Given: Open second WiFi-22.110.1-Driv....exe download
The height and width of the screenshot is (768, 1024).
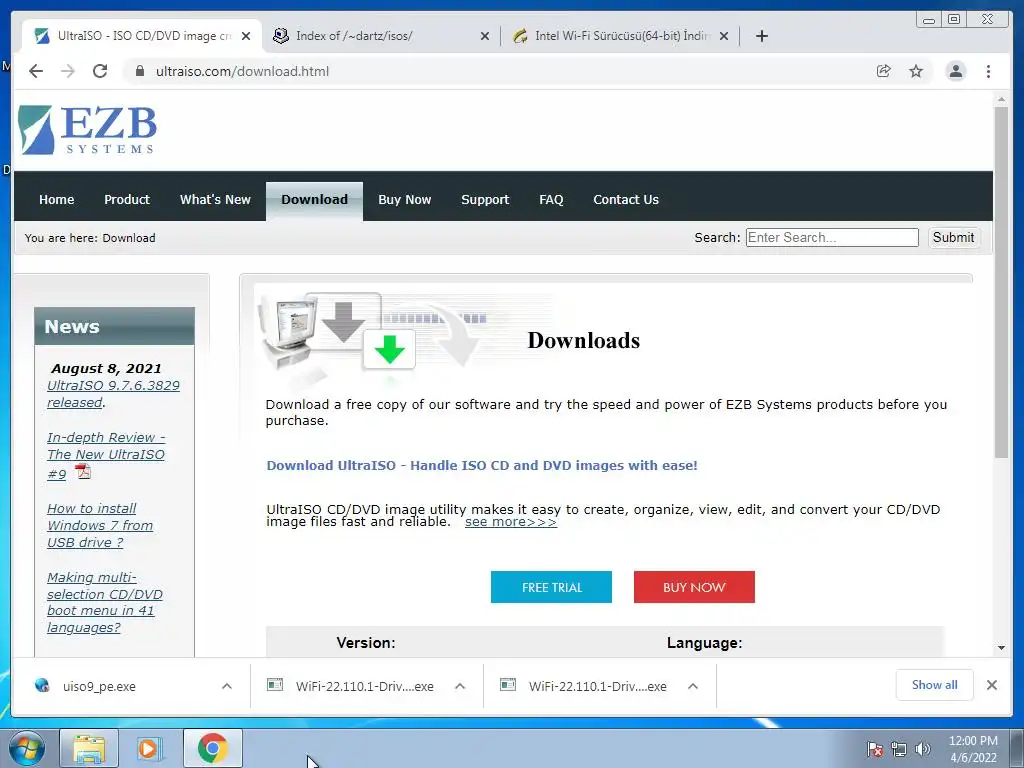Looking at the screenshot, I should click(x=584, y=686).
